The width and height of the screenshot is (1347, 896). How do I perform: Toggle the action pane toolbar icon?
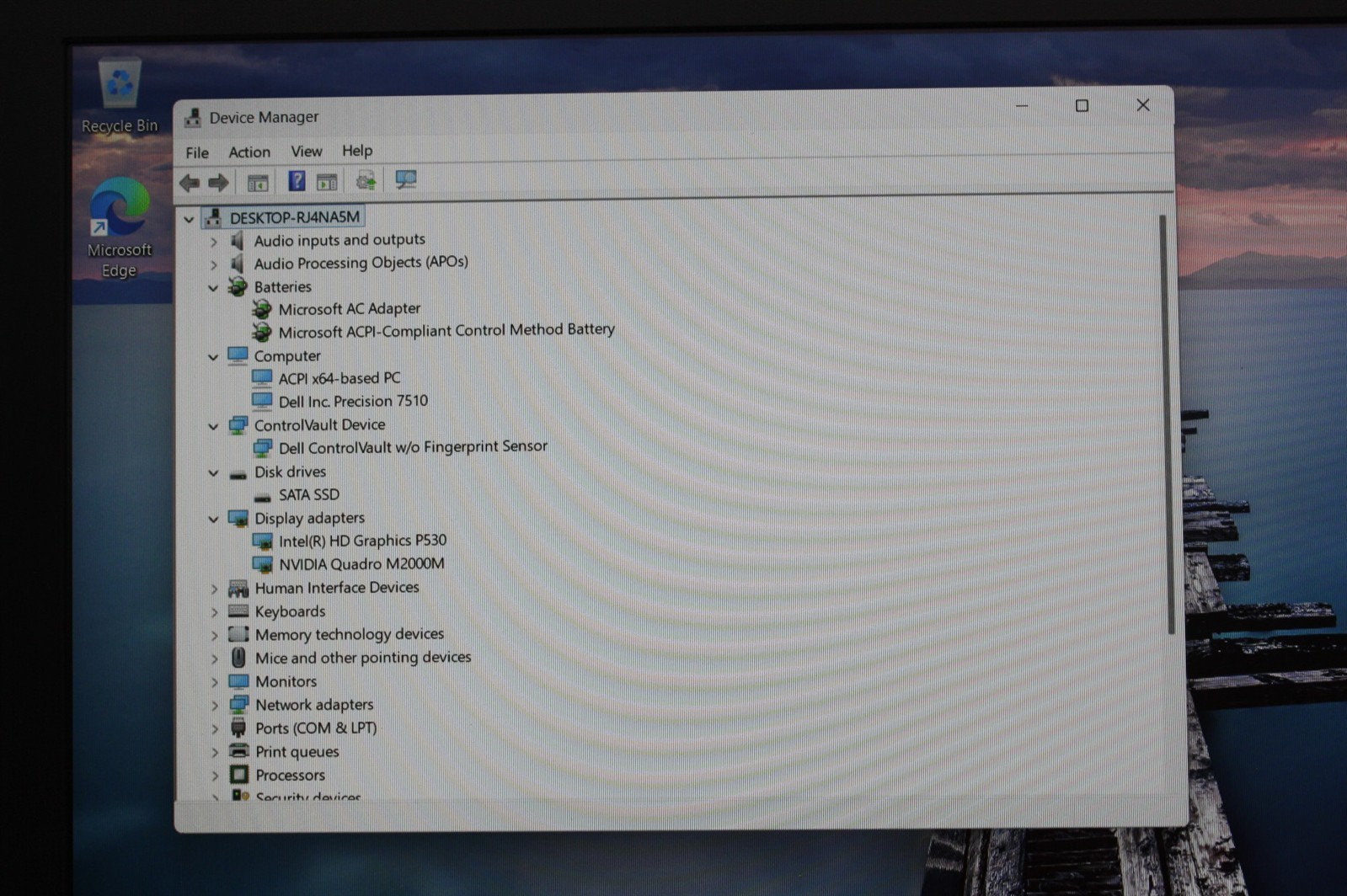[x=327, y=181]
